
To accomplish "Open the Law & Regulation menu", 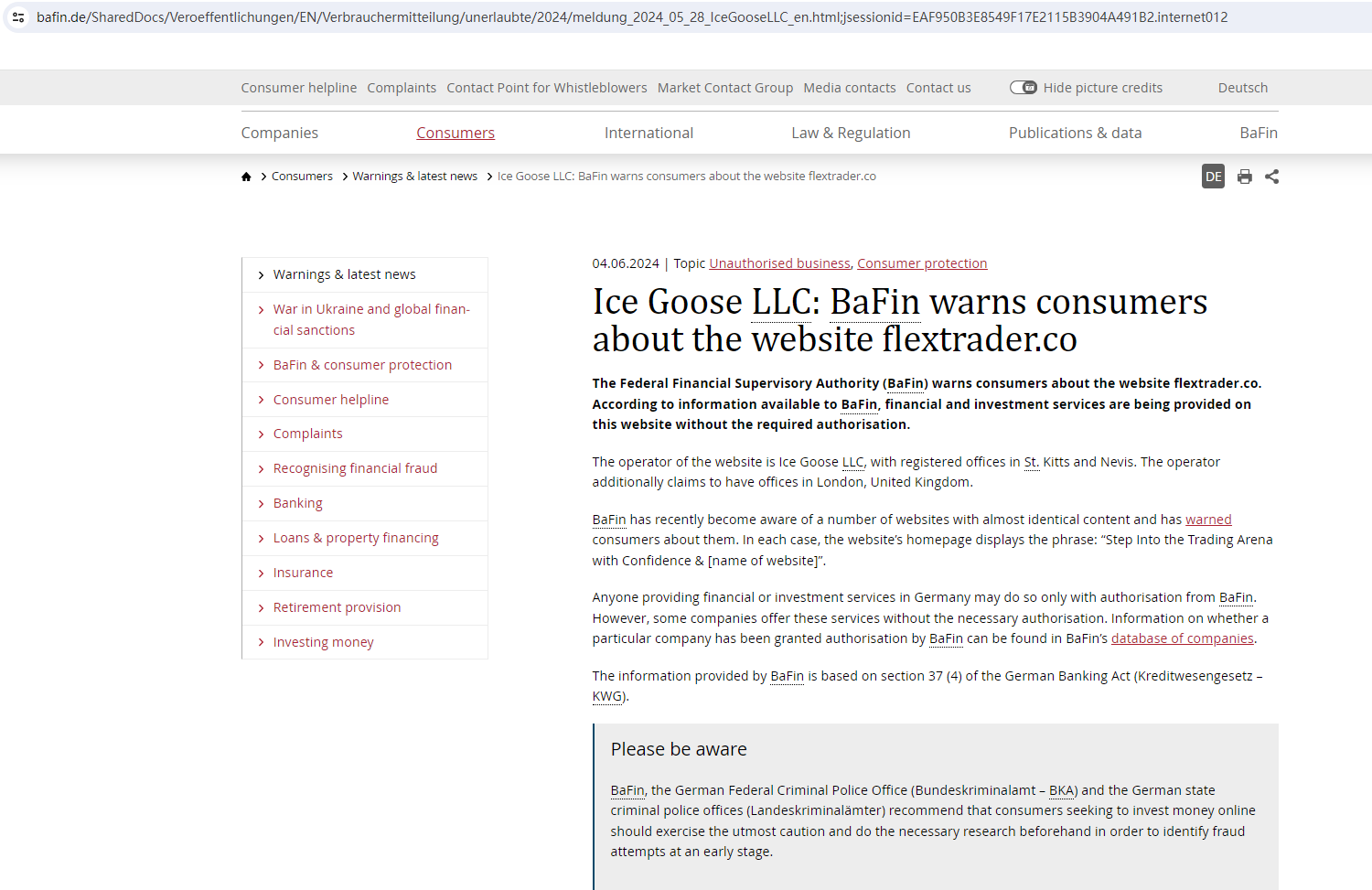I will click(851, 133).
